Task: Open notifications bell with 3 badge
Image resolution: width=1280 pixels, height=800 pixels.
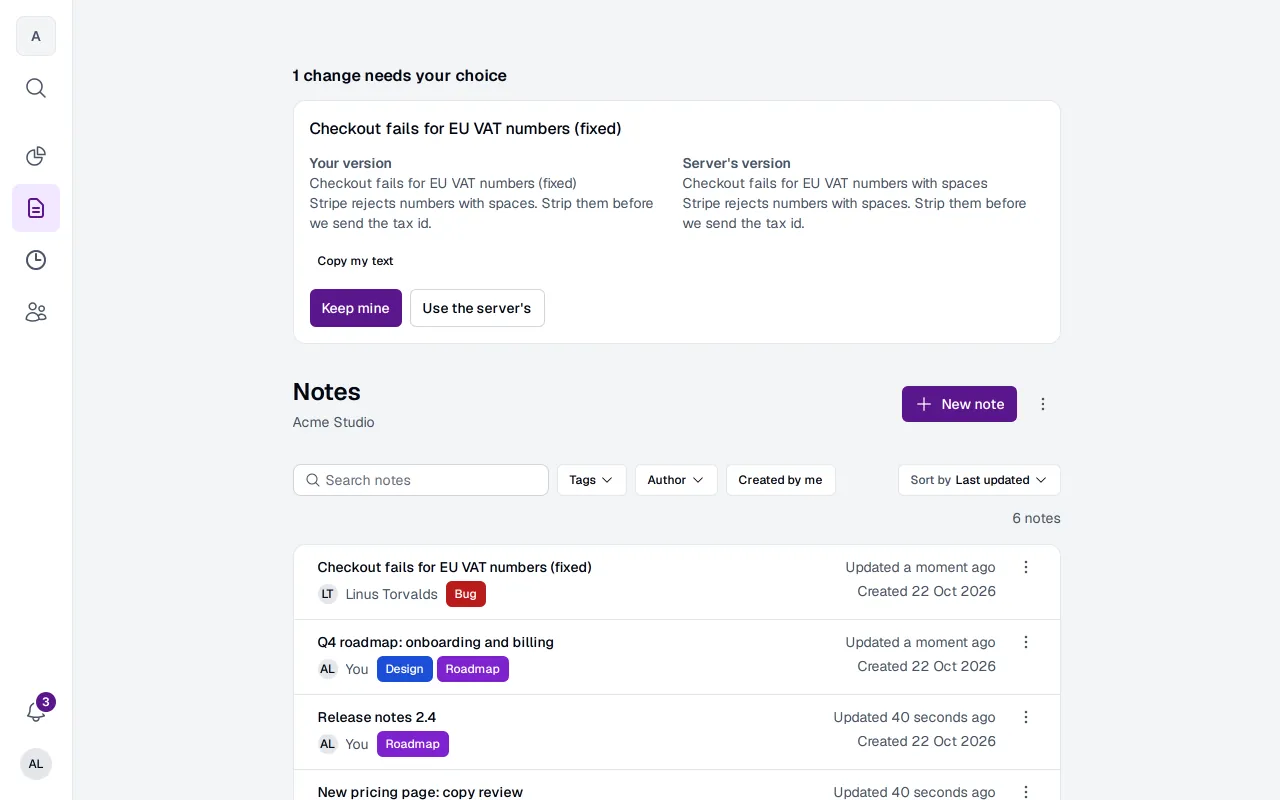Action: [x=36, y=712]
